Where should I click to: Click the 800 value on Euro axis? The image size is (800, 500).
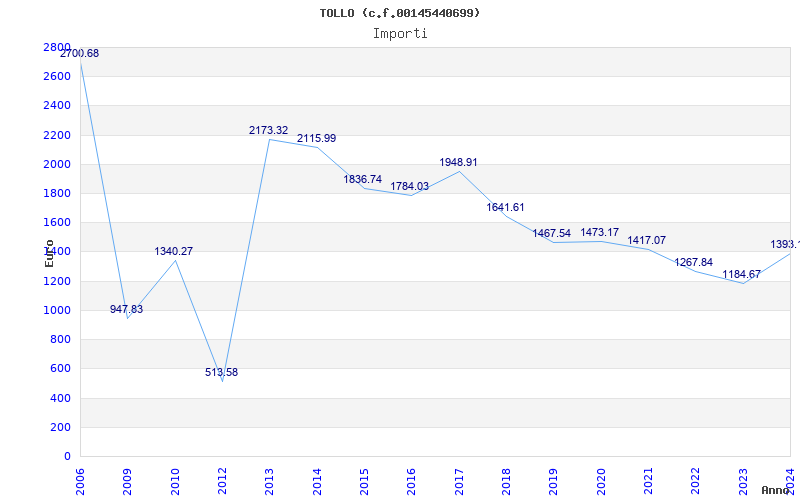pyautogui.click(x=60, y=339)
